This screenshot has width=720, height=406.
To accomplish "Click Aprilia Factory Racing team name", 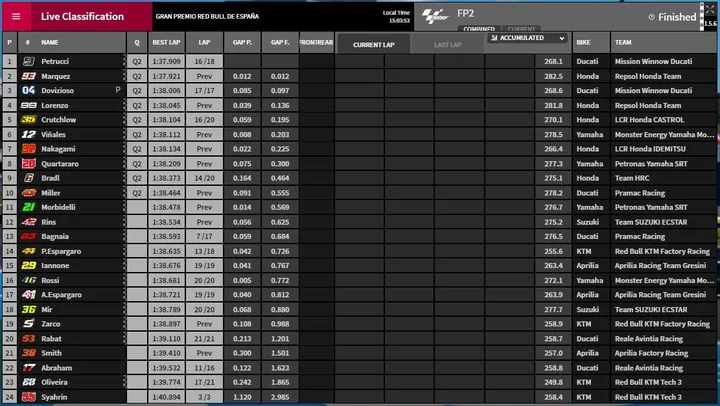I will 651,353.
